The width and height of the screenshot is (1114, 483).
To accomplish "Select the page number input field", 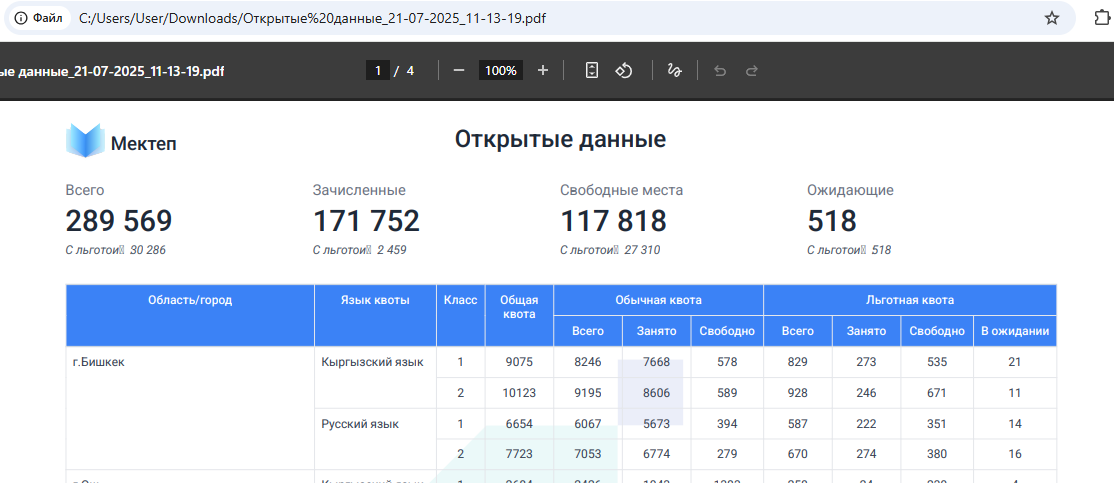I will tap(378, 70).
